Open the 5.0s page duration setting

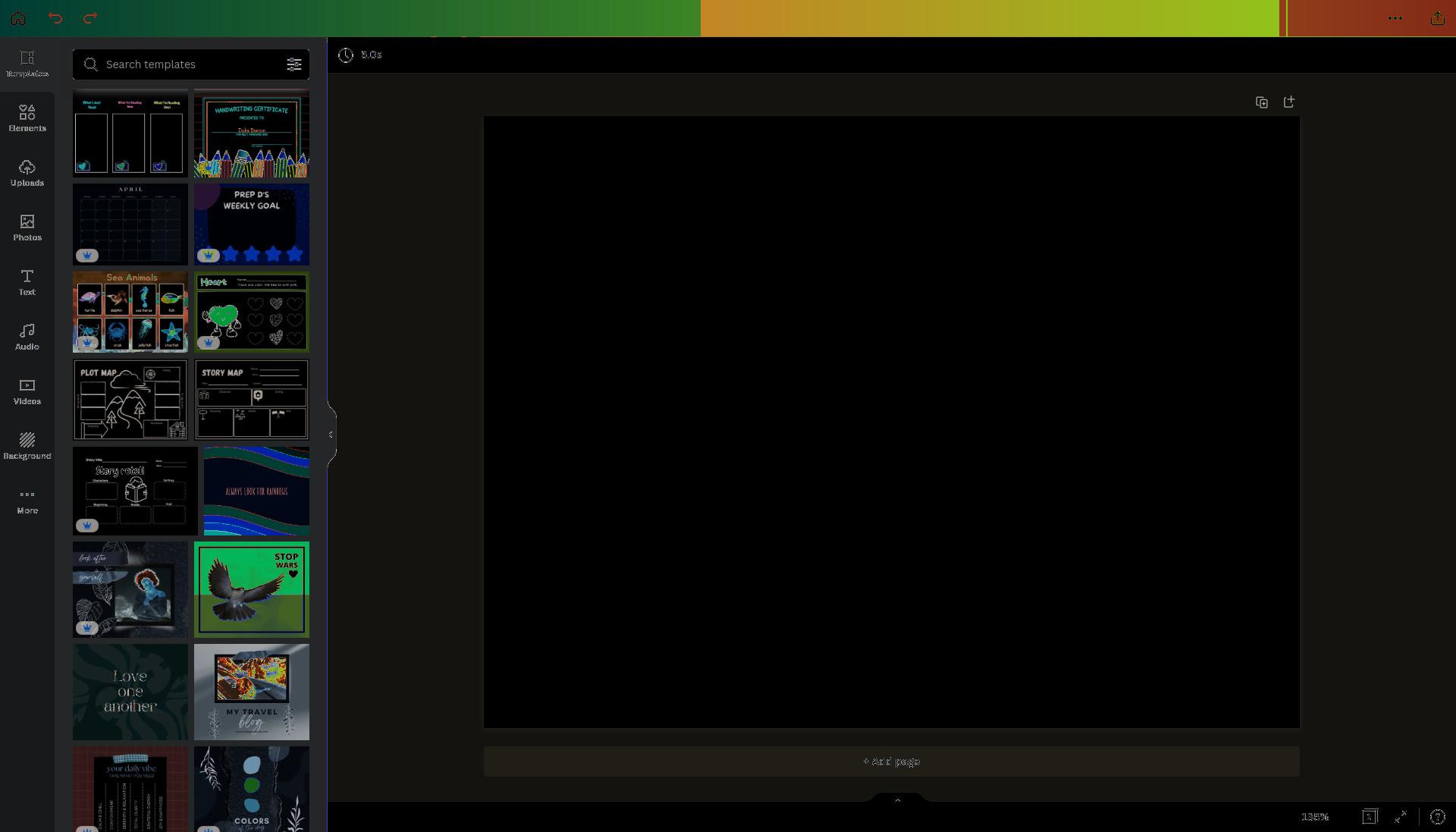372,55
